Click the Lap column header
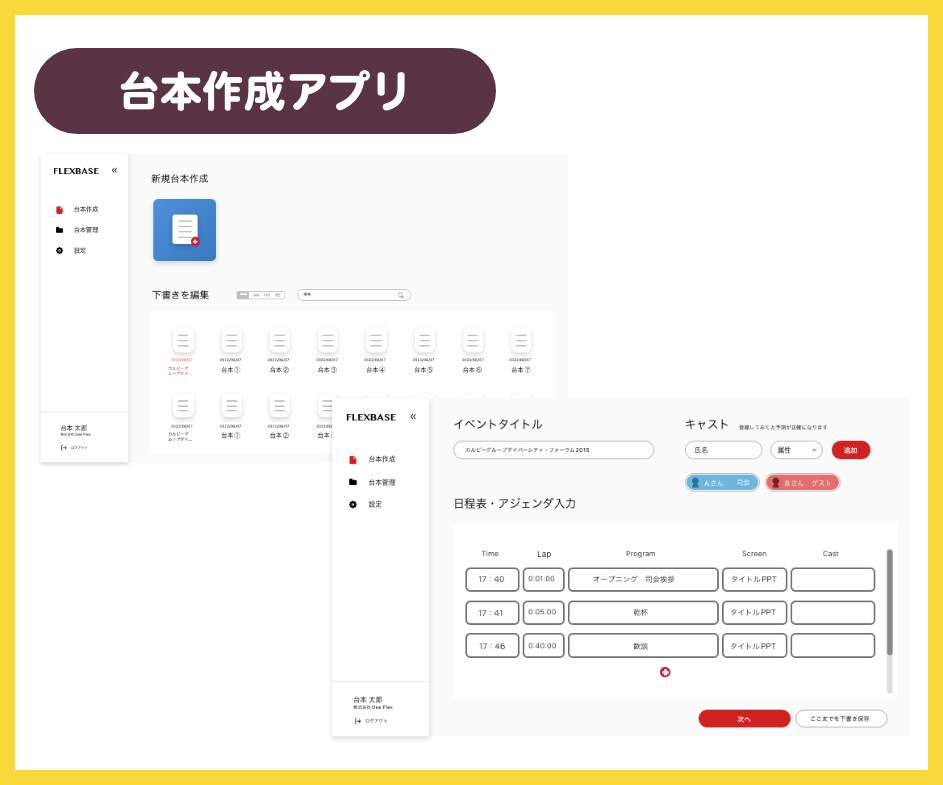The height and width of the screenshot is (785, 943). (x=544, y=554)
